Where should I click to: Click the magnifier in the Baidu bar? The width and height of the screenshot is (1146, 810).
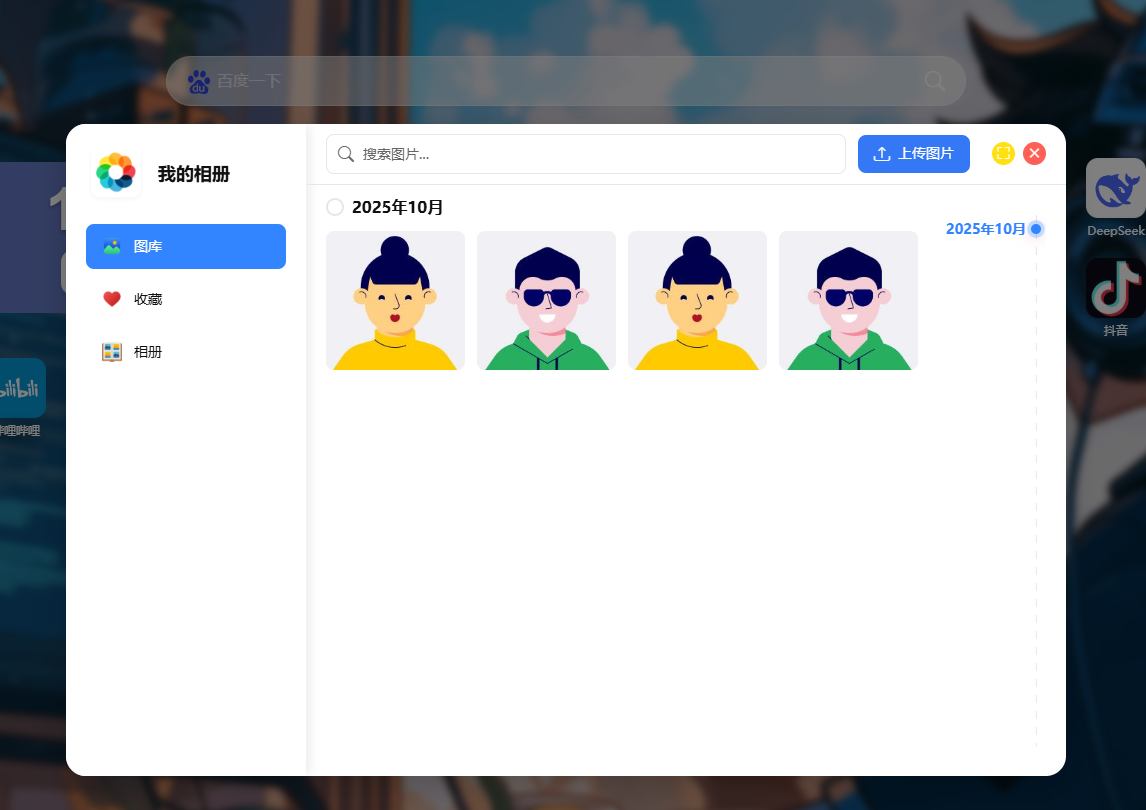pos(934,81)
